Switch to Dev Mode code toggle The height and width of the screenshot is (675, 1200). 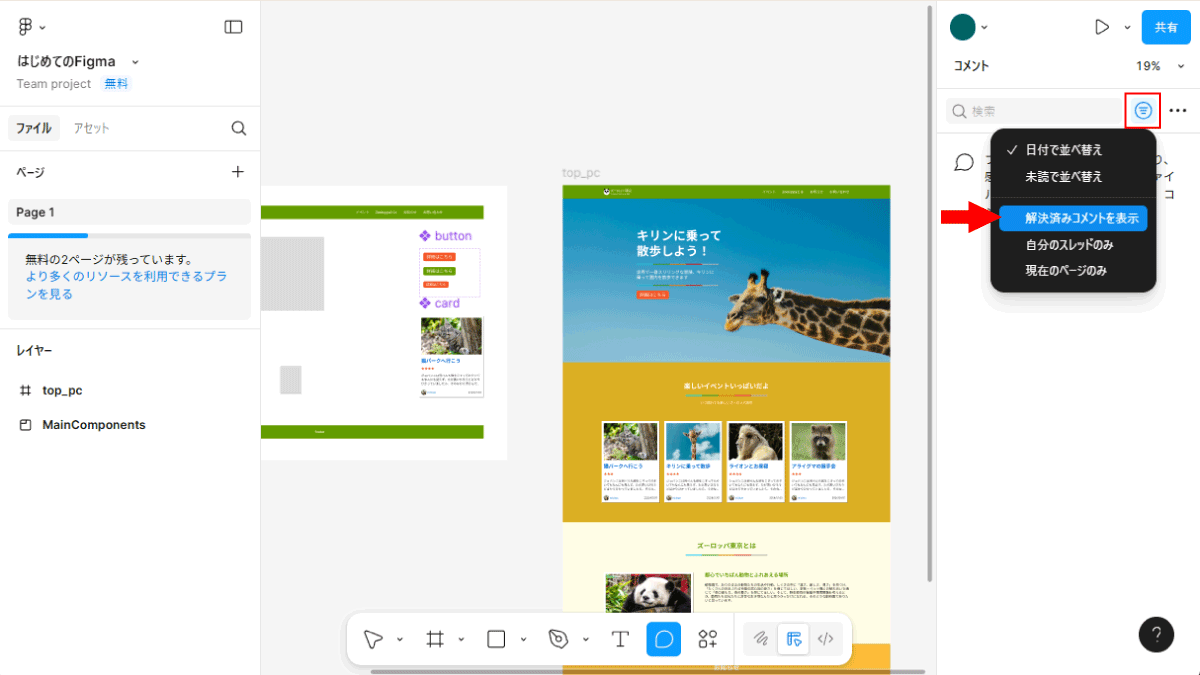click(x=825, y=639)
